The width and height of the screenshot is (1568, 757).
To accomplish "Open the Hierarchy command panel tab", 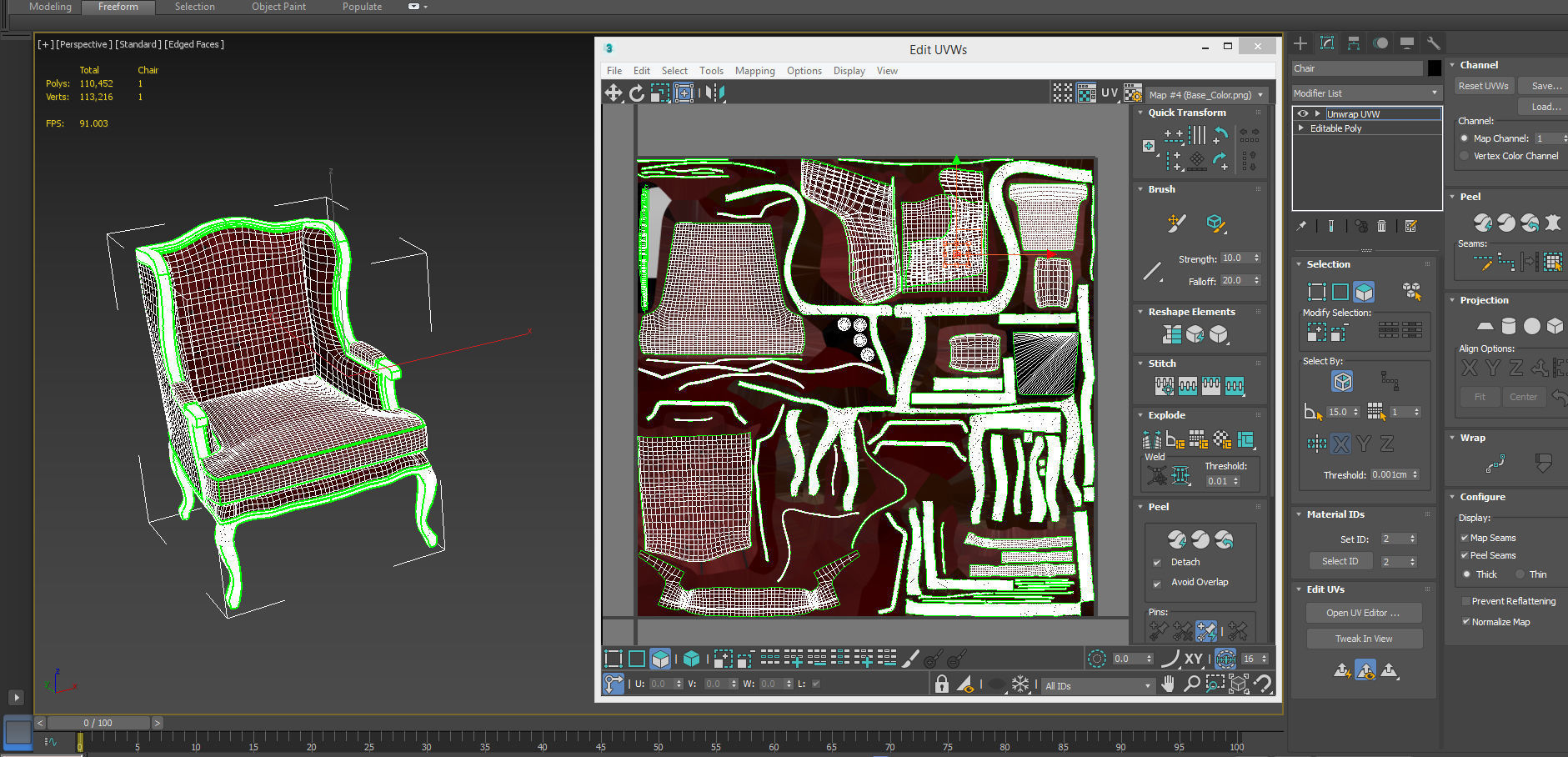I will [1354, 43].
